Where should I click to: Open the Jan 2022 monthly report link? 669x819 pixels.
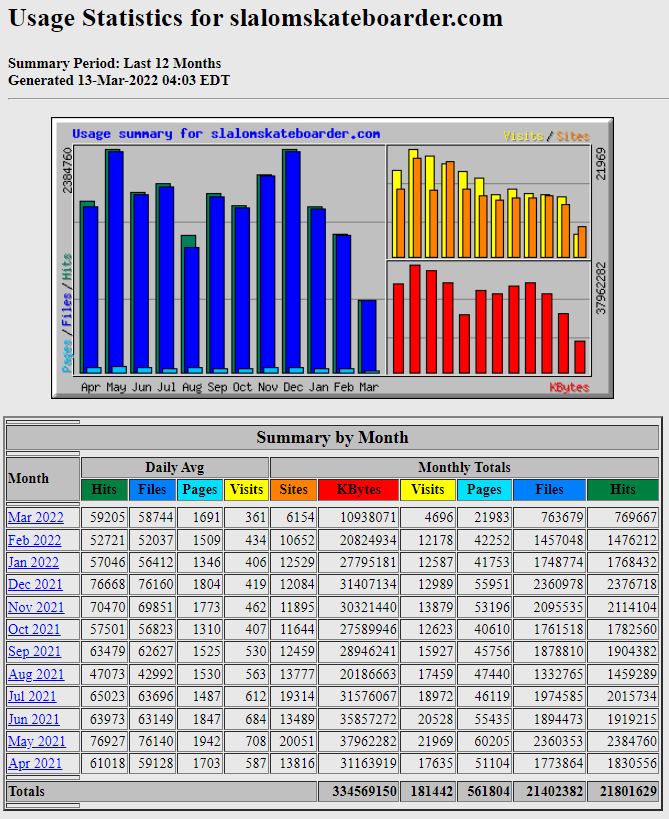[x=33, y=562]
